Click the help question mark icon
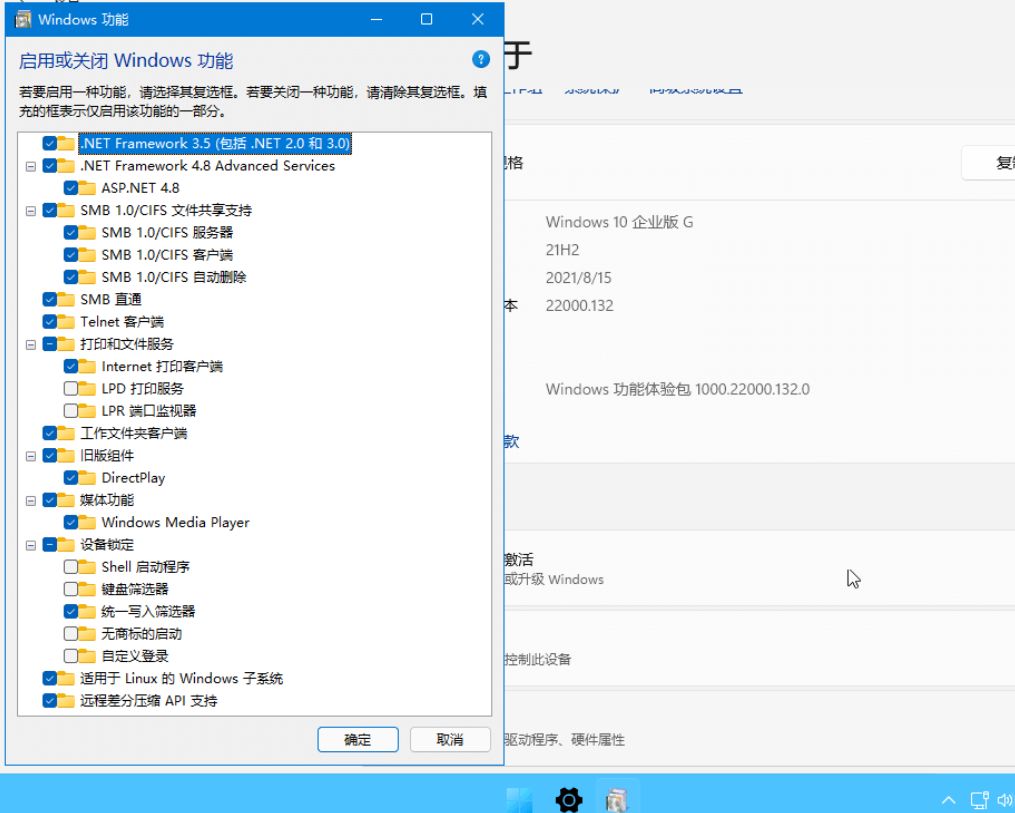 480,60
